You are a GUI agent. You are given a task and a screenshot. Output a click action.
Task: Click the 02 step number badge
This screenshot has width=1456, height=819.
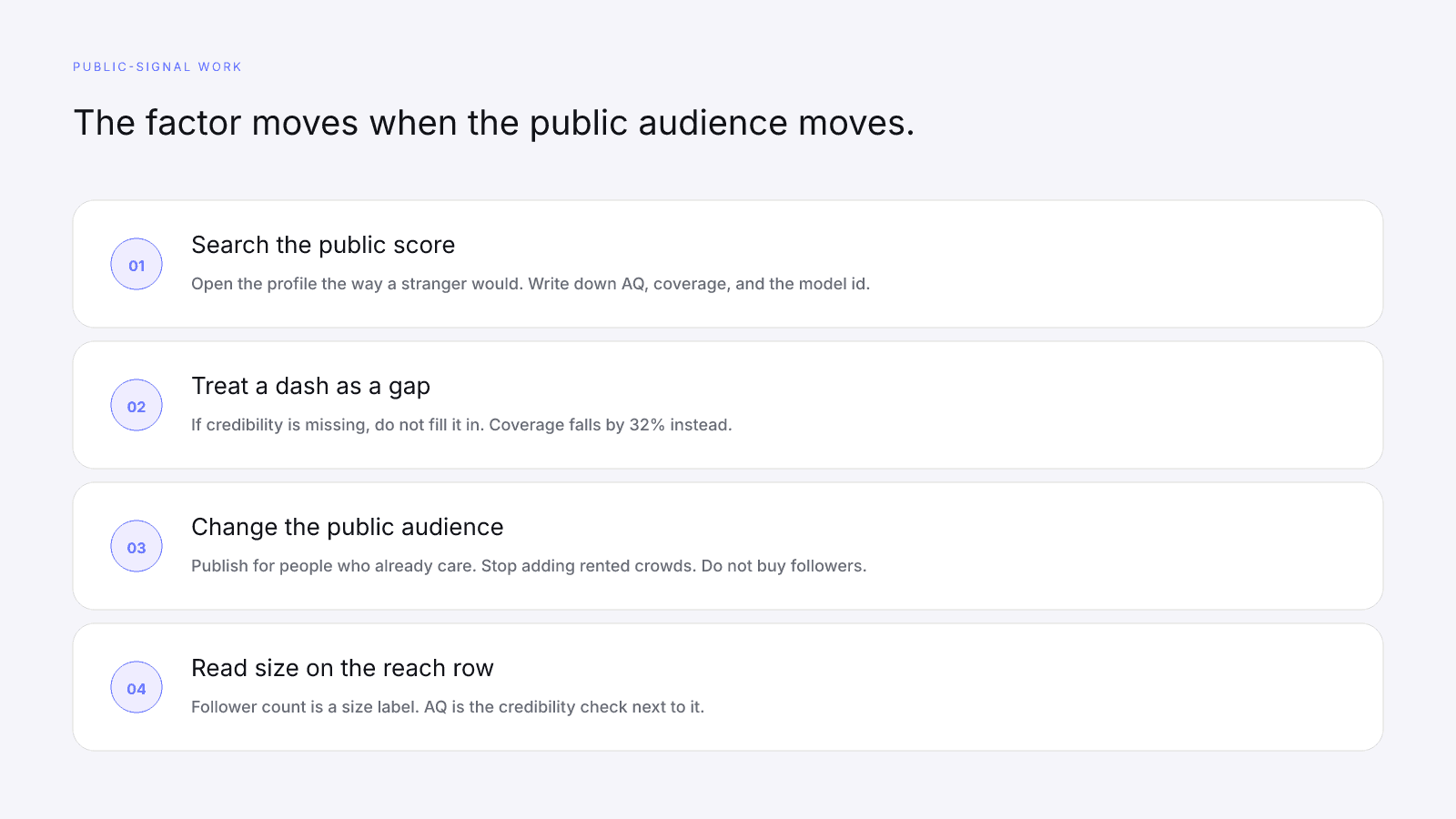[136, 405]
